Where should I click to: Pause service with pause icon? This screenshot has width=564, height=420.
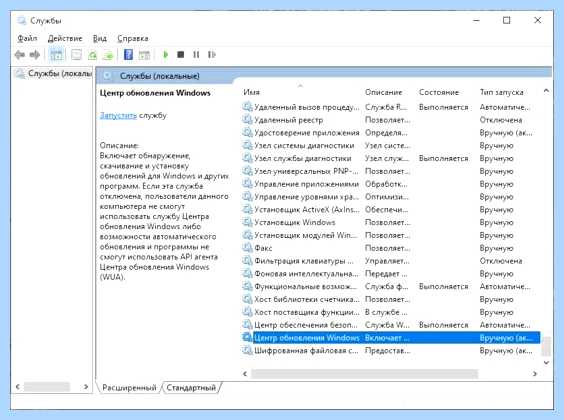[196, 55]
